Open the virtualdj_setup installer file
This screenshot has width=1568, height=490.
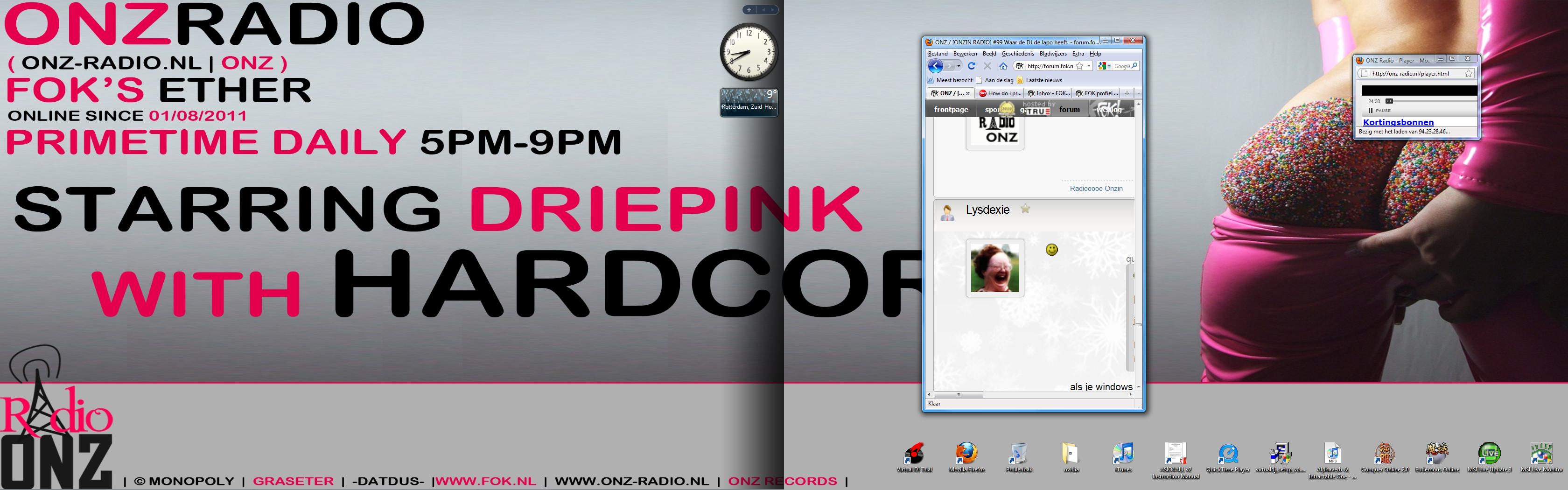point(1280,458)
